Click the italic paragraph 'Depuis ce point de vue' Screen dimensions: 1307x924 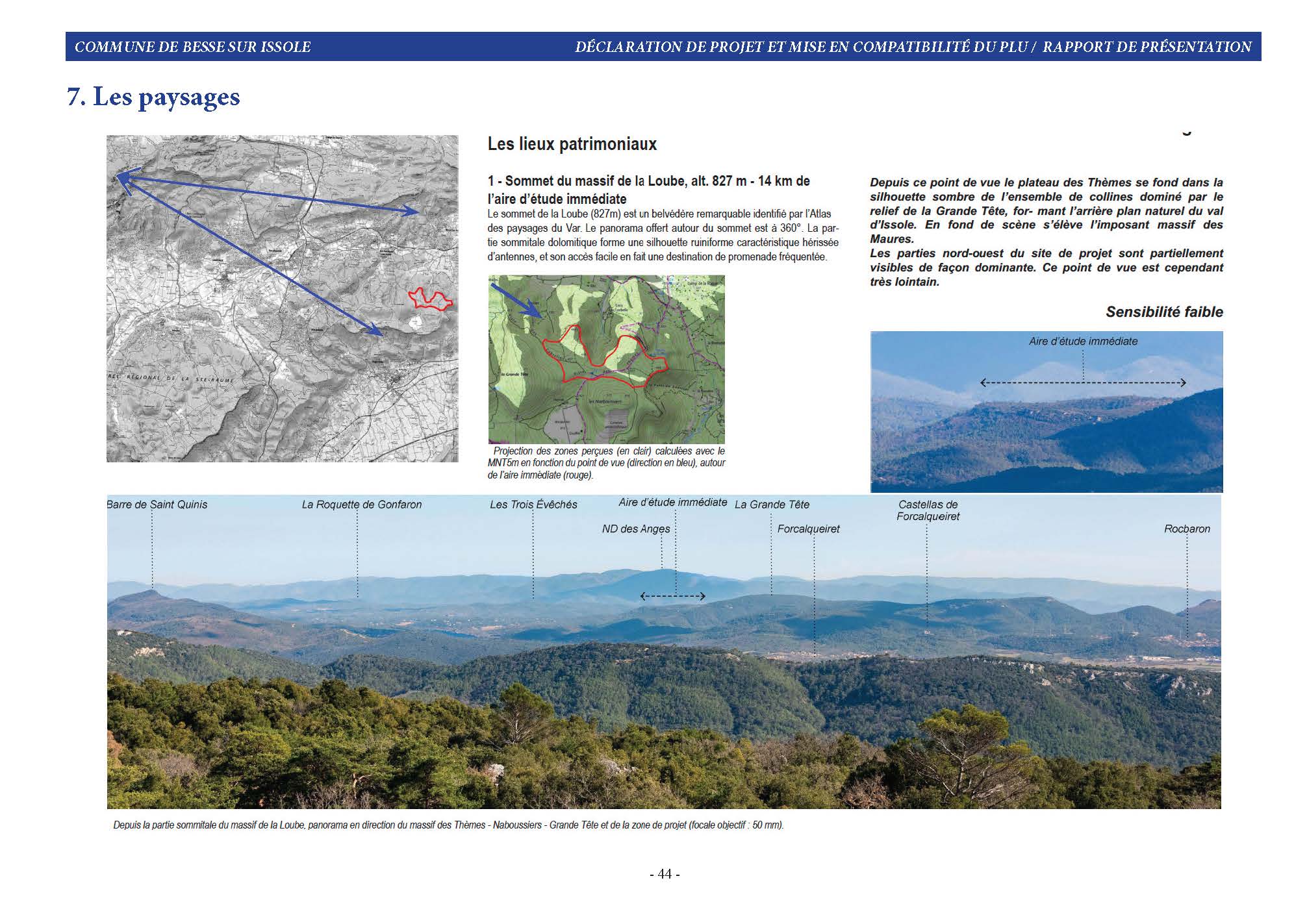(x=1047, y=210)
